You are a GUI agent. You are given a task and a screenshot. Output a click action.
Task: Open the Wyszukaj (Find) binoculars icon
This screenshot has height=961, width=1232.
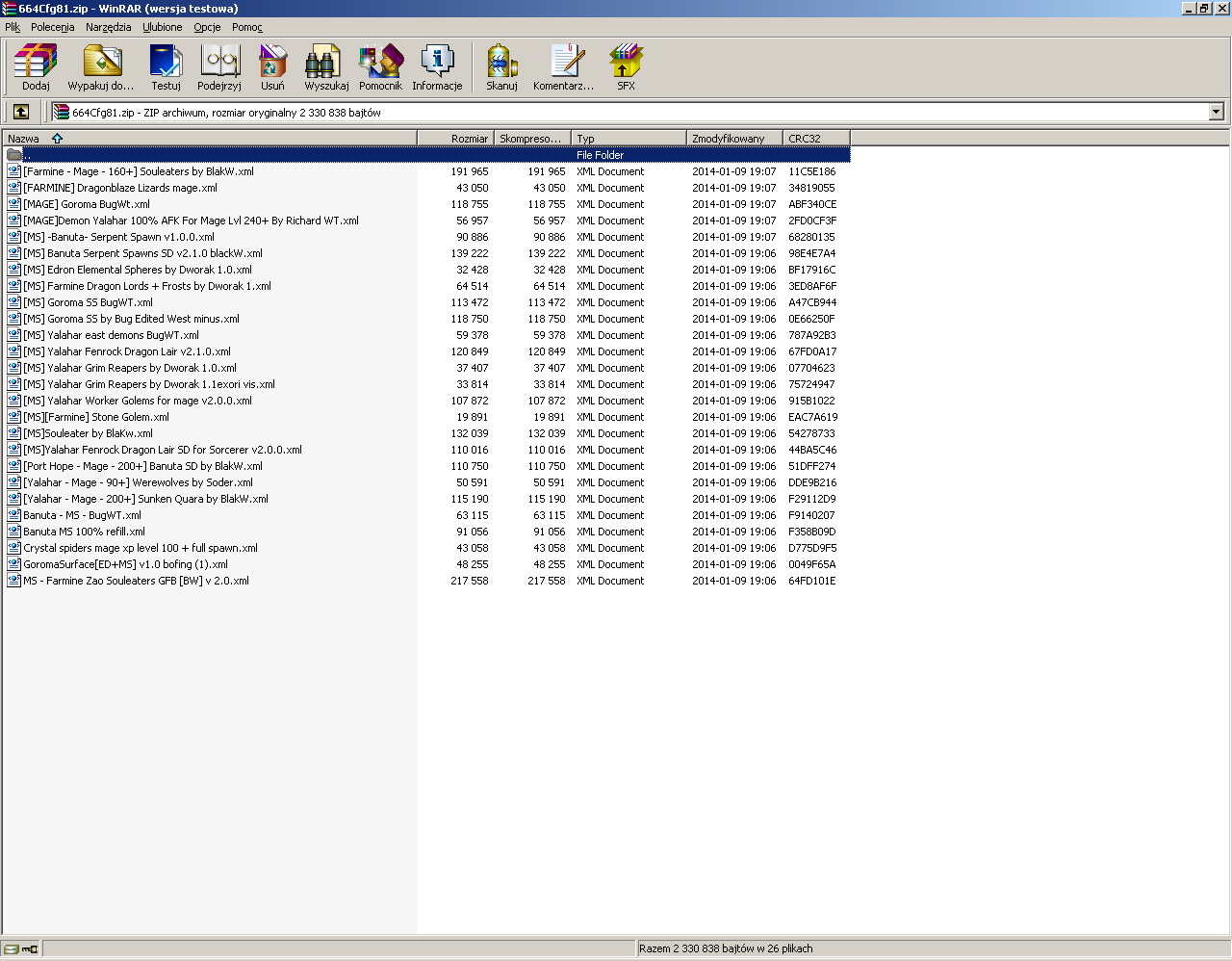coord(326,66)
